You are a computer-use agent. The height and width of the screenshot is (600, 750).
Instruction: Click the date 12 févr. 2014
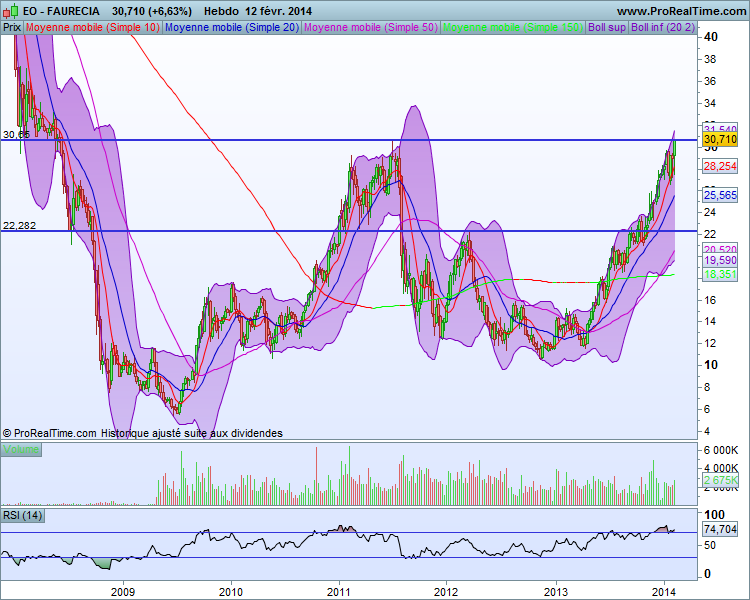pos(278,11)
